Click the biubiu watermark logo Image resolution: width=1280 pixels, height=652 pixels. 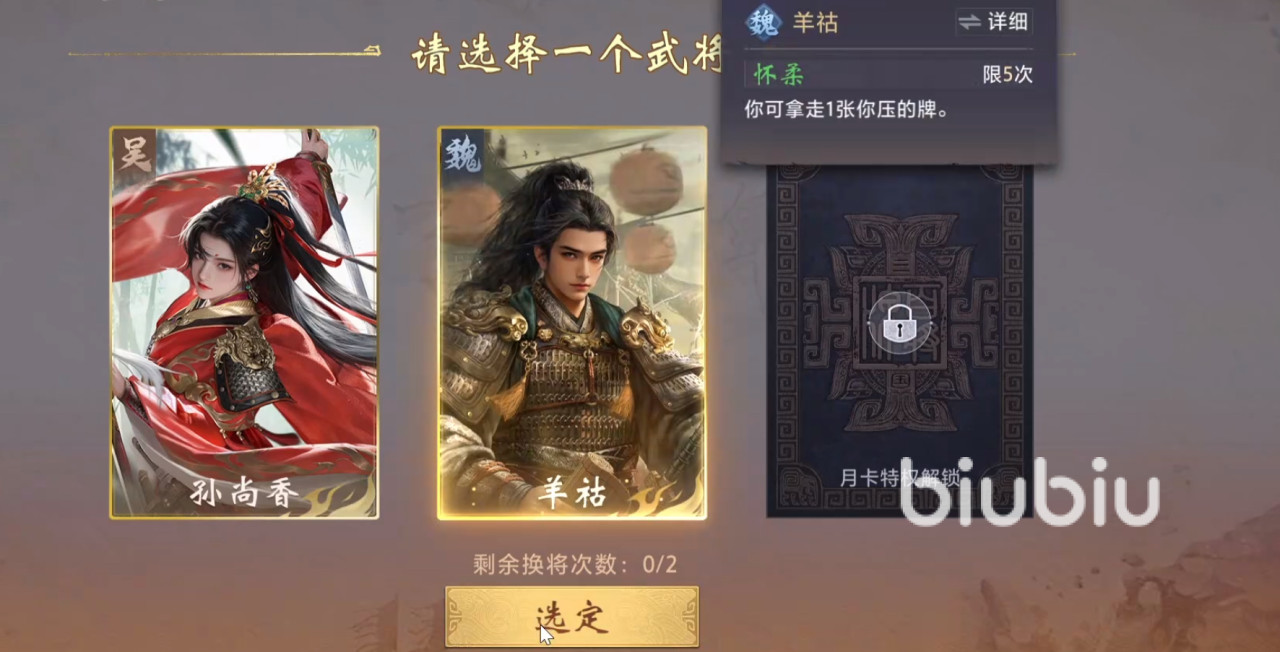(1030, 492)
